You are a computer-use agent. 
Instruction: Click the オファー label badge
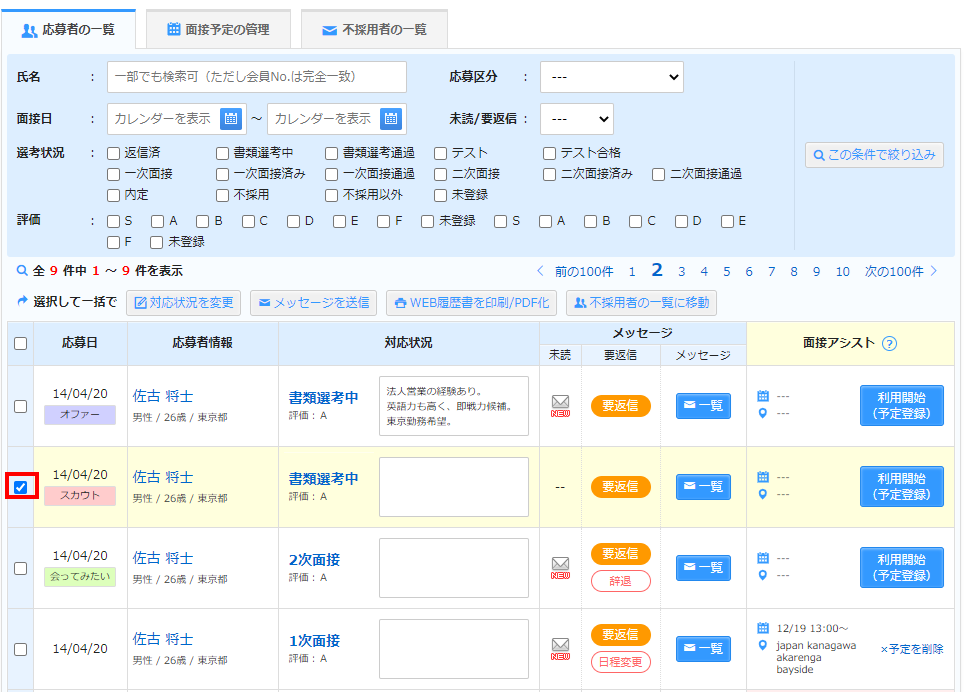(79, 415)
